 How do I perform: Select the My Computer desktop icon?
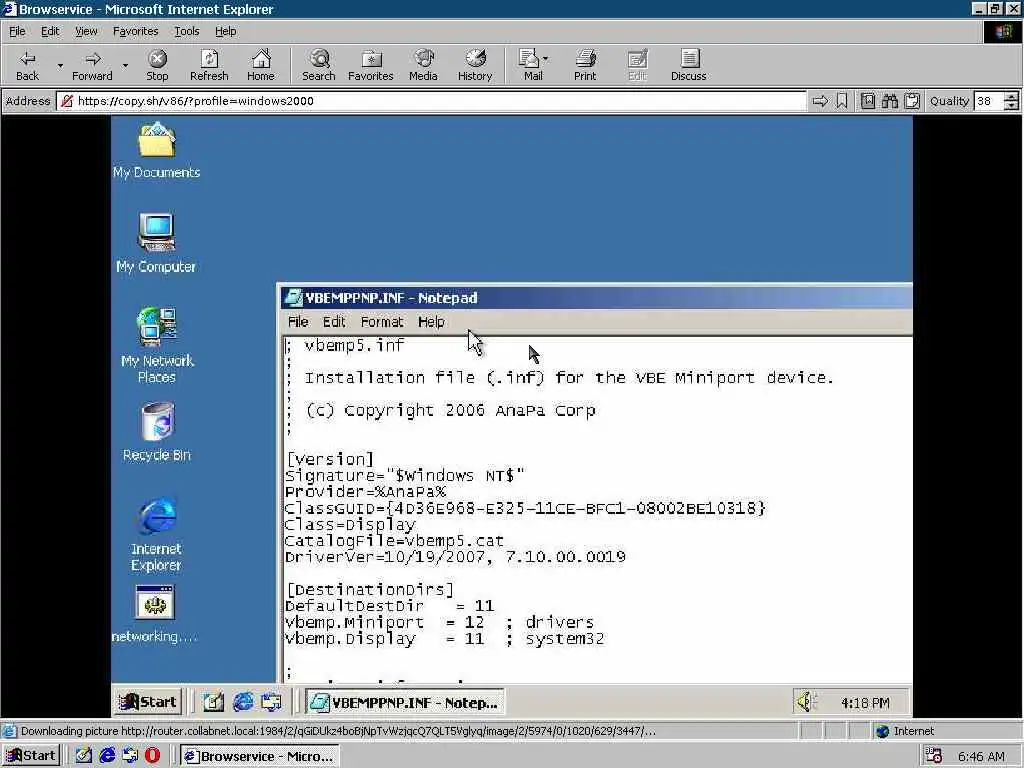point(156,243)
